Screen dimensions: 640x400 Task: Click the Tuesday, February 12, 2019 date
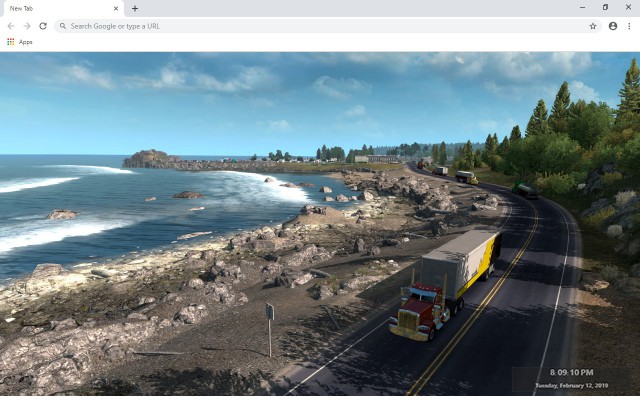pyautogui.click(x=571, y=385)
